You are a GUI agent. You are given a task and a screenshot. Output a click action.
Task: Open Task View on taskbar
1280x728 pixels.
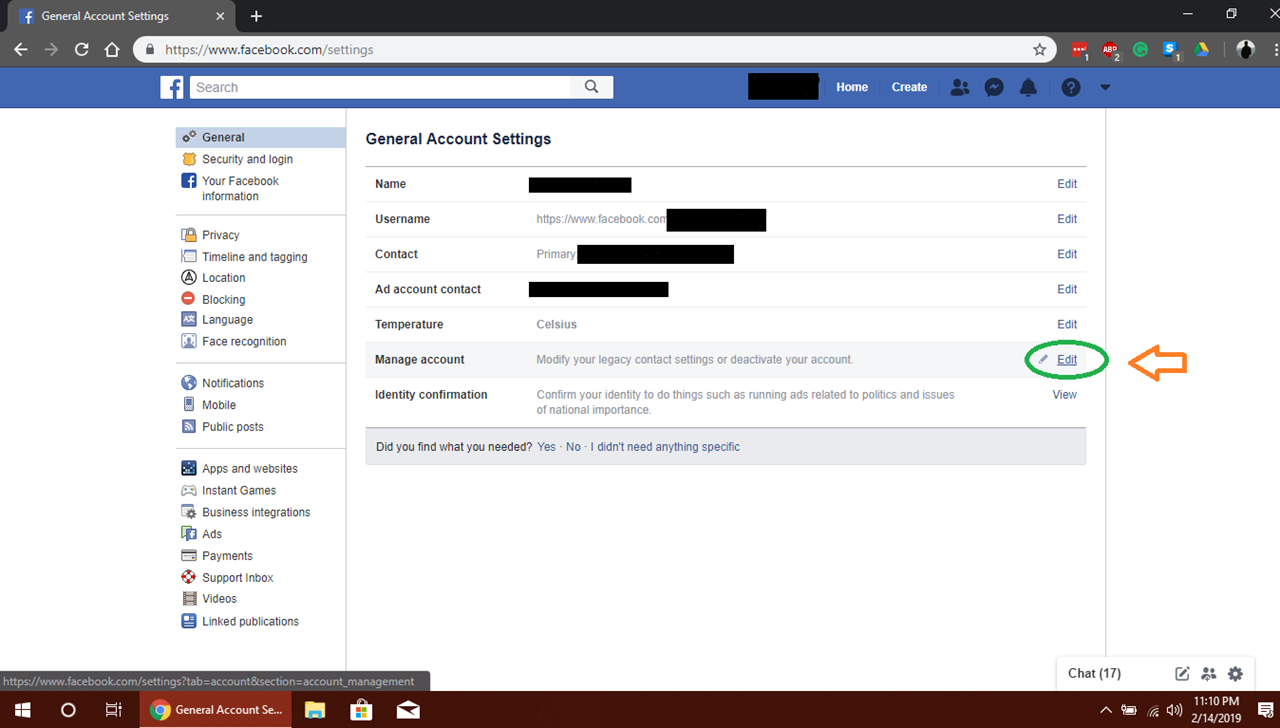pos(113,710)
